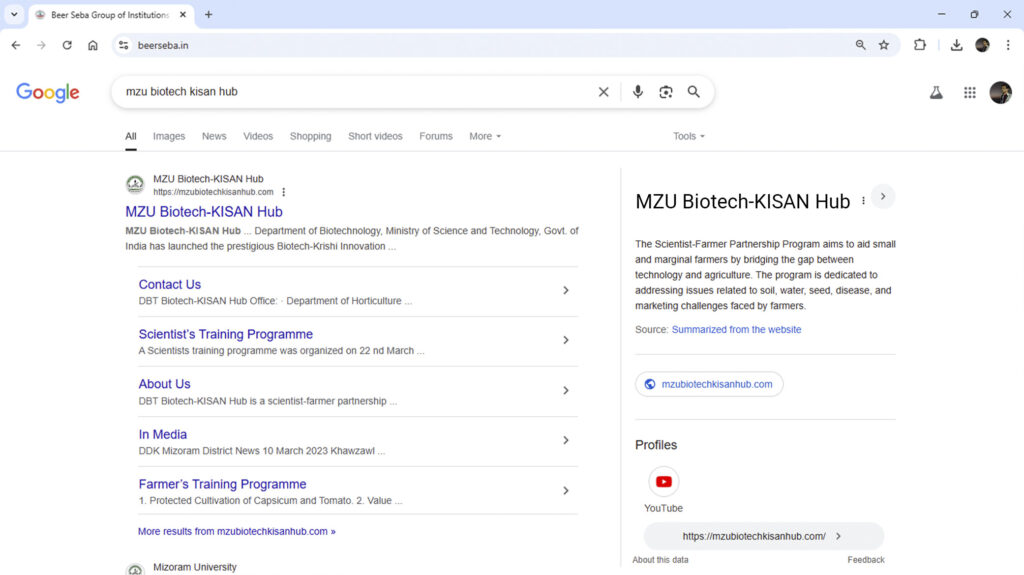Open the About this data link

click(x=660, y=559)
